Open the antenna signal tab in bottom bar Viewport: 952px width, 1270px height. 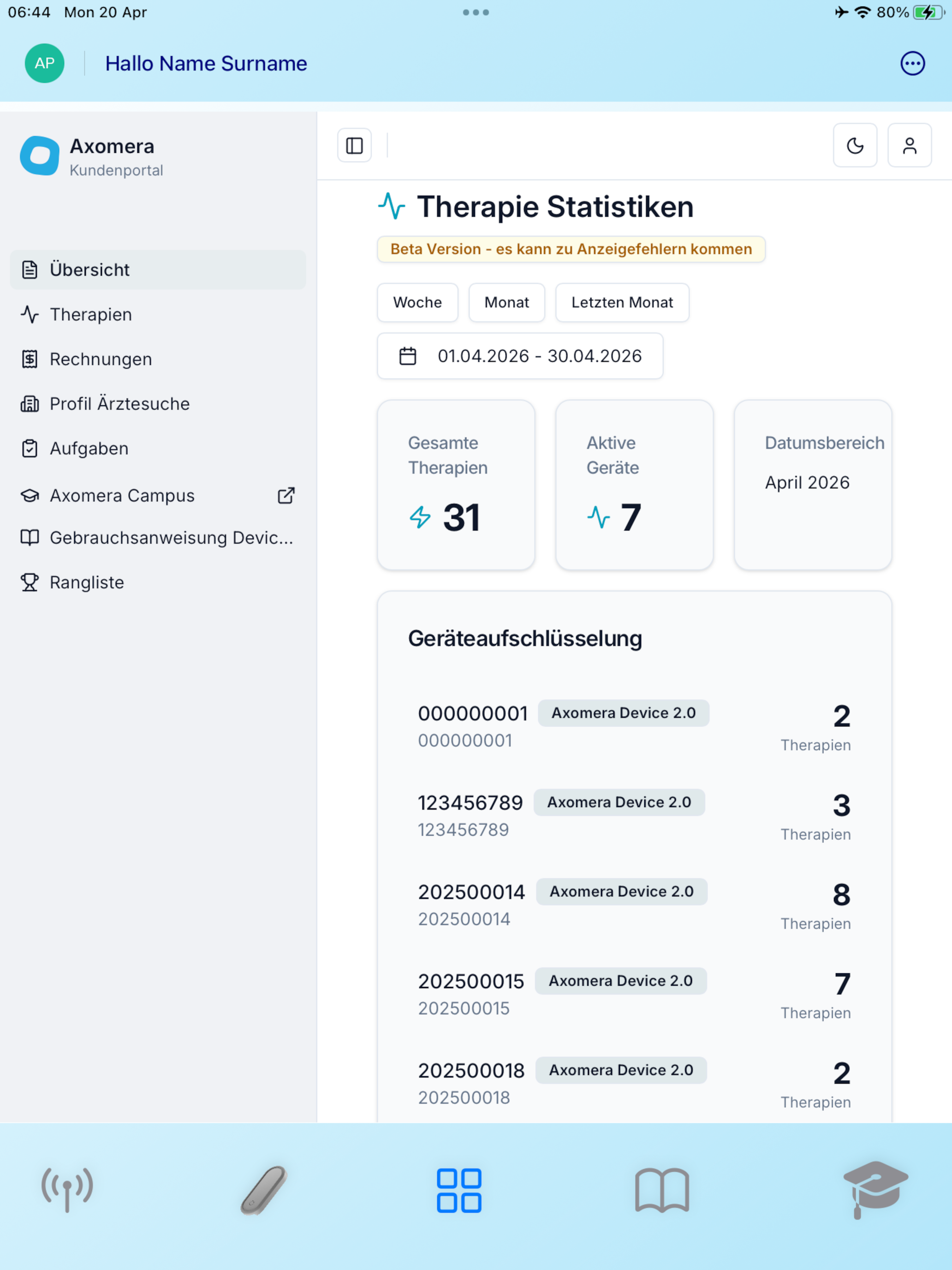pos(67,1189)
